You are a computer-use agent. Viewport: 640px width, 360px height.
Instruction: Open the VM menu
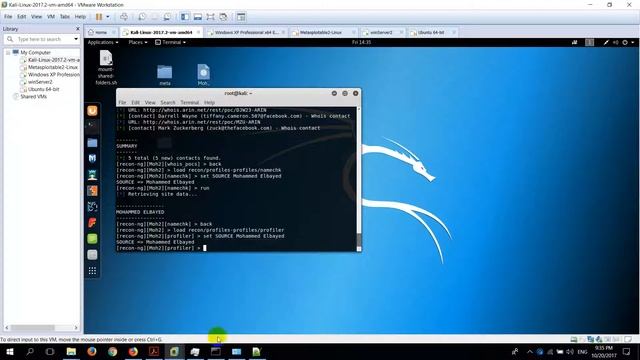[x=51, y=17]
